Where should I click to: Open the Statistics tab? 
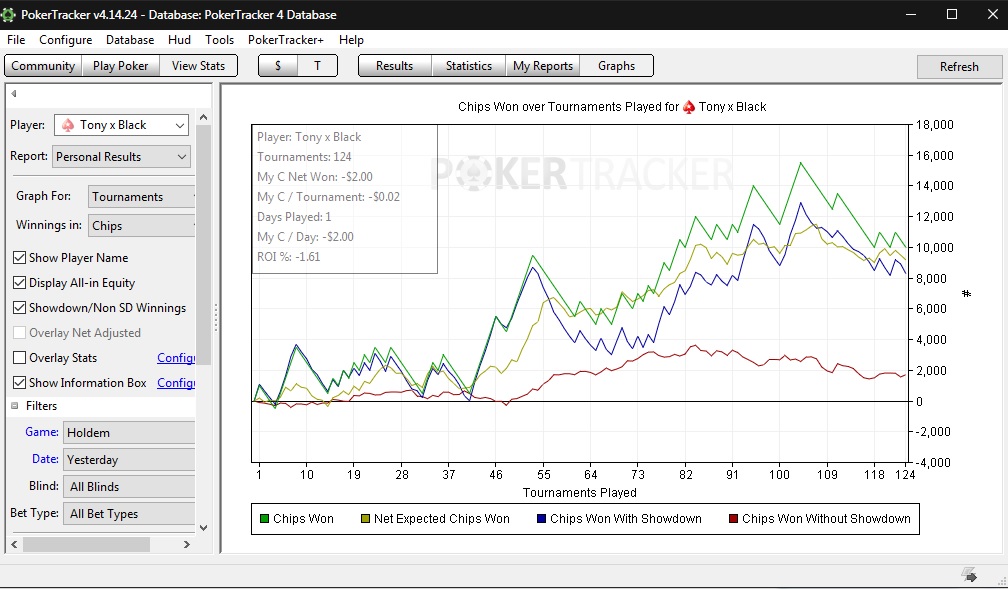click(469, 66)
